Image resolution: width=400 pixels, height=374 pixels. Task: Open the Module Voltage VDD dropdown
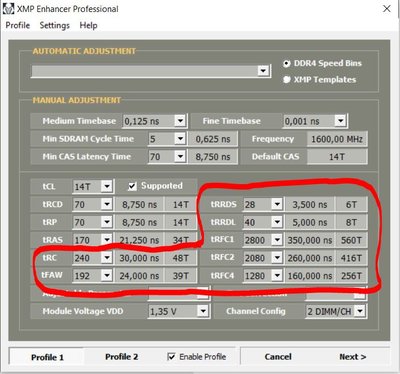[x=202, y=311]
